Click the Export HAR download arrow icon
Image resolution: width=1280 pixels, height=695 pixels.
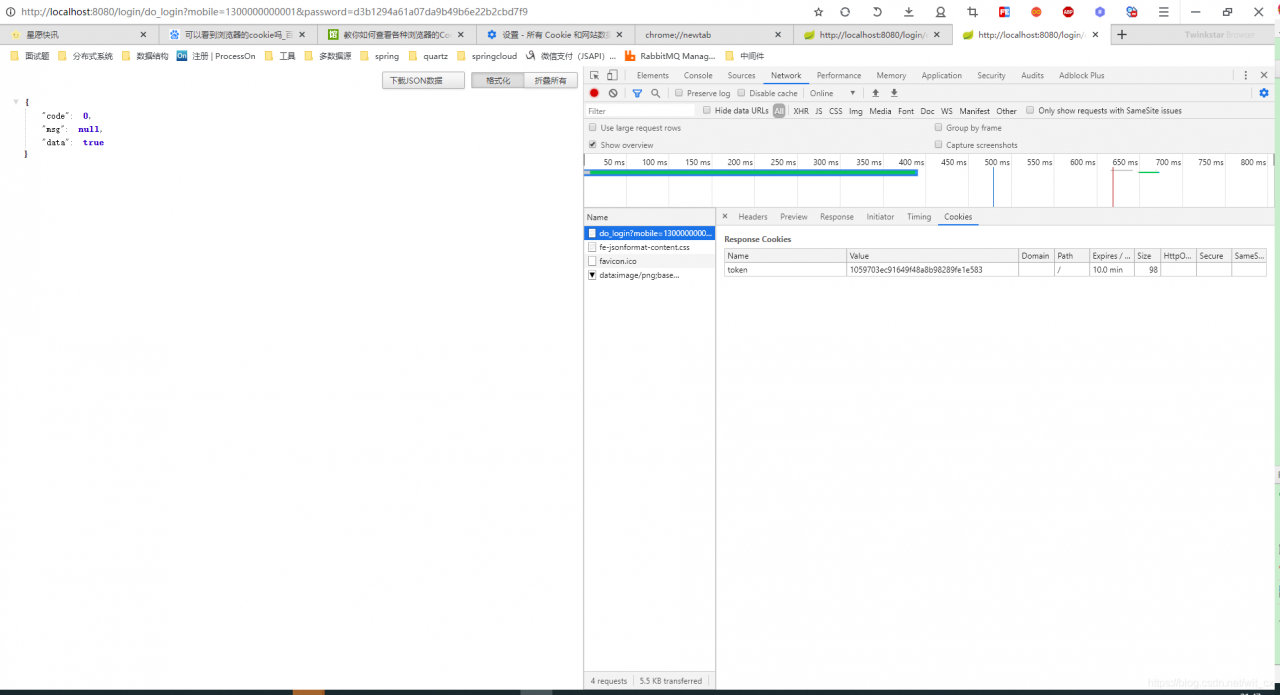tap(894, 93)
